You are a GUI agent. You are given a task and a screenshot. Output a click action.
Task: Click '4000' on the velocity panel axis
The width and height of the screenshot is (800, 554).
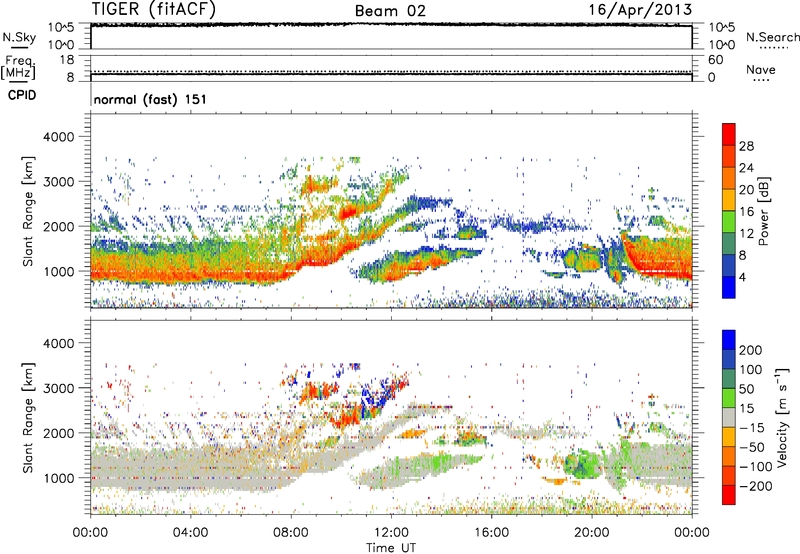59,343
